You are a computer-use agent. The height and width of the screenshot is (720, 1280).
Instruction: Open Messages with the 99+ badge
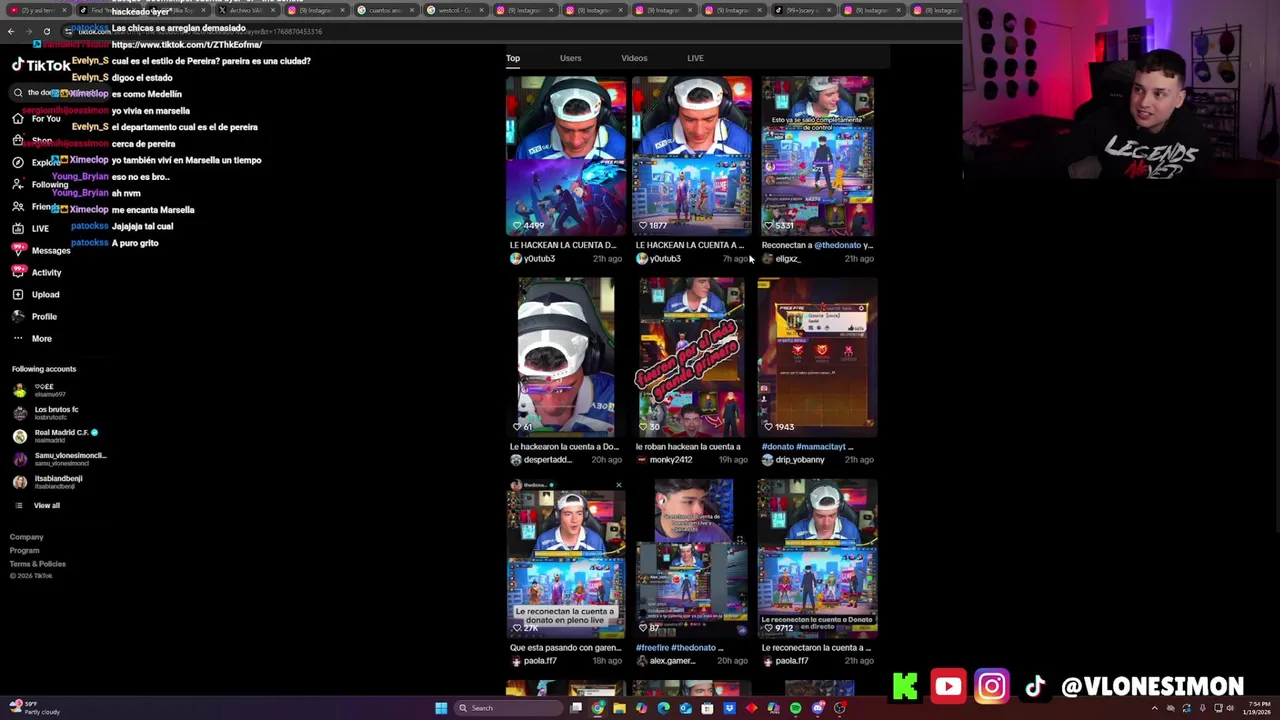click(41, 250)
